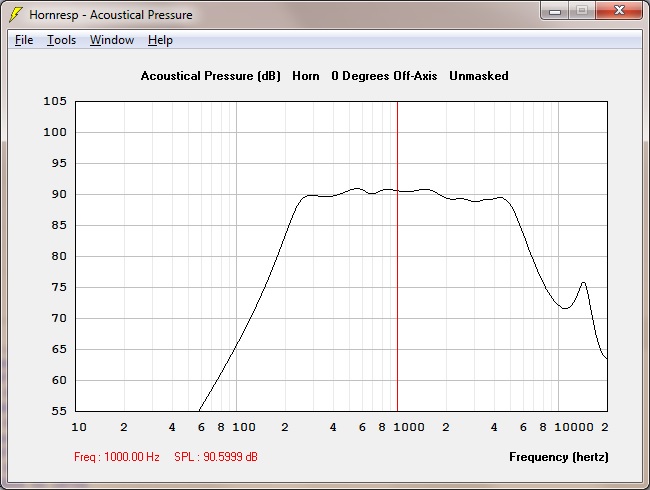Maximize the Hornresp window
This screenshot has height=490, width=650.
pos(582,10)
